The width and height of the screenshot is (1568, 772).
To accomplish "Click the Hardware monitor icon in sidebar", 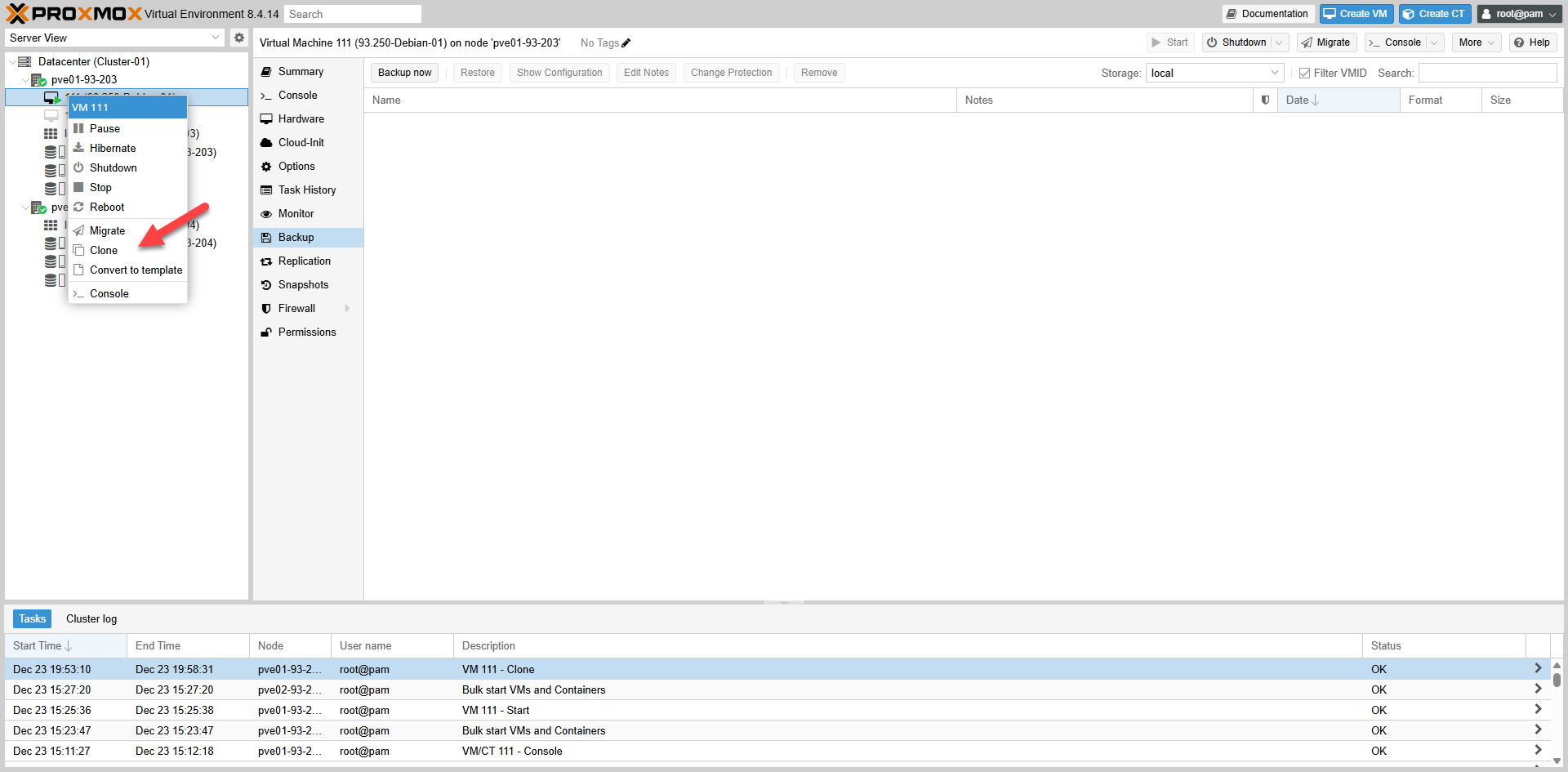I will (266, 119).
